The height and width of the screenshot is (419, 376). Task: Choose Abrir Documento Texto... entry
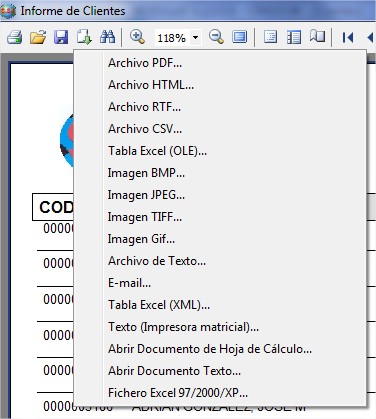pyautogui.click(x=220, y=371)
